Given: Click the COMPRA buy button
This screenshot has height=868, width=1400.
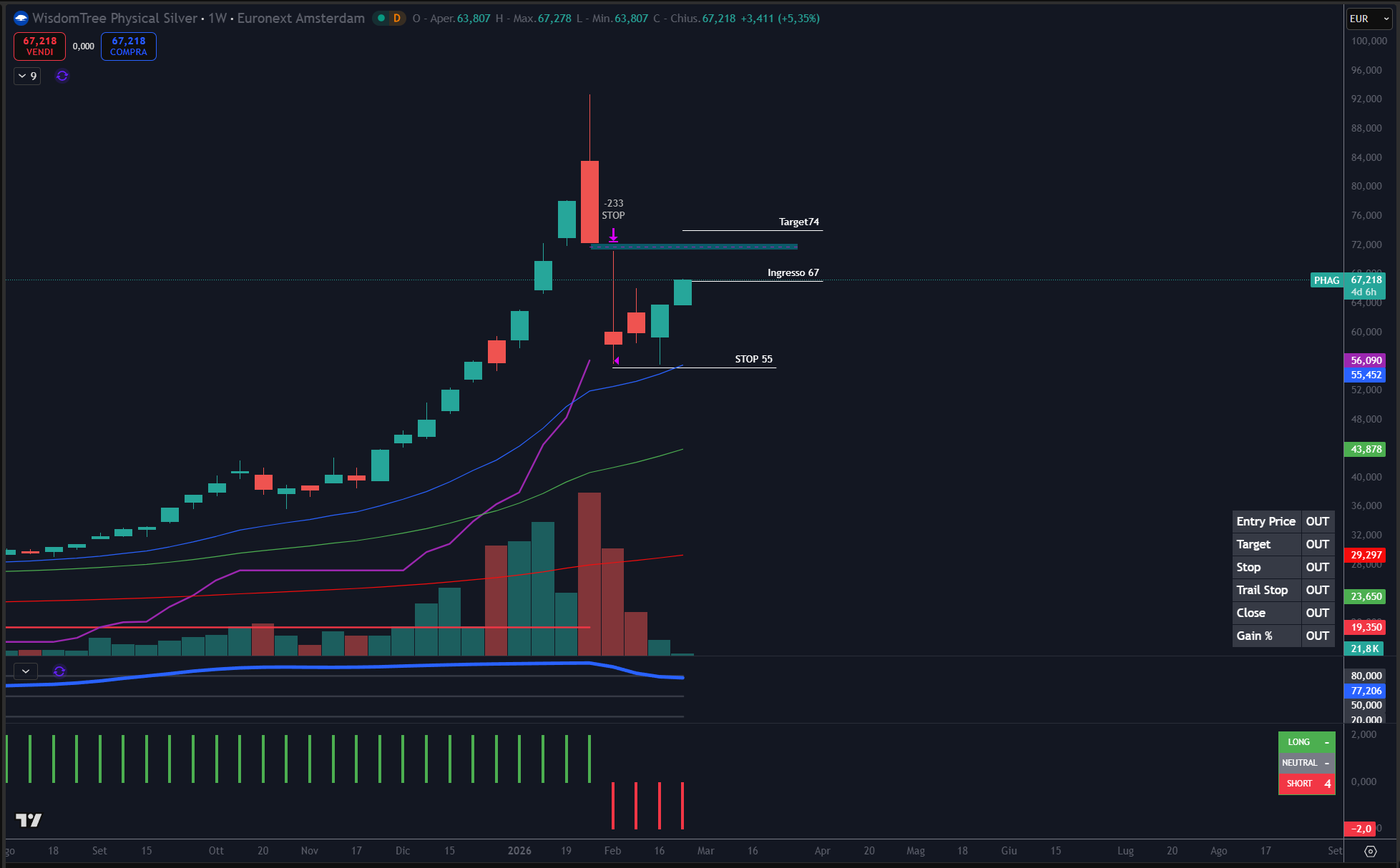Looking at the screenshot, I should coord(129,46).
